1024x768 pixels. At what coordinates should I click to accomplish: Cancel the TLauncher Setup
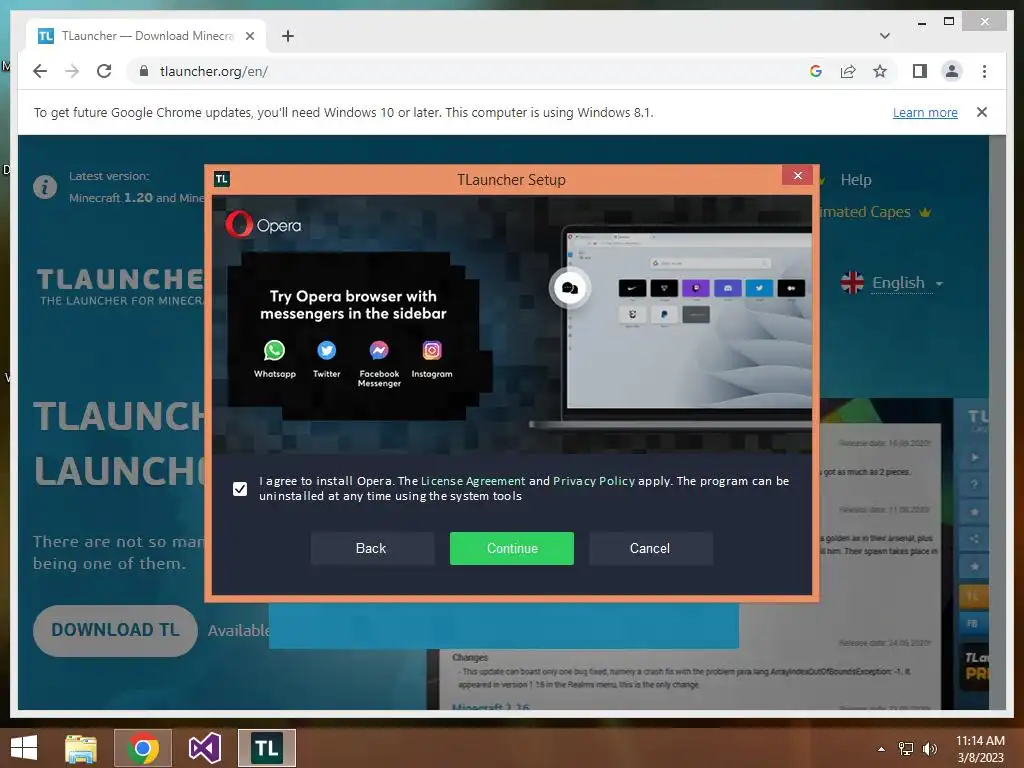point(650,549)
